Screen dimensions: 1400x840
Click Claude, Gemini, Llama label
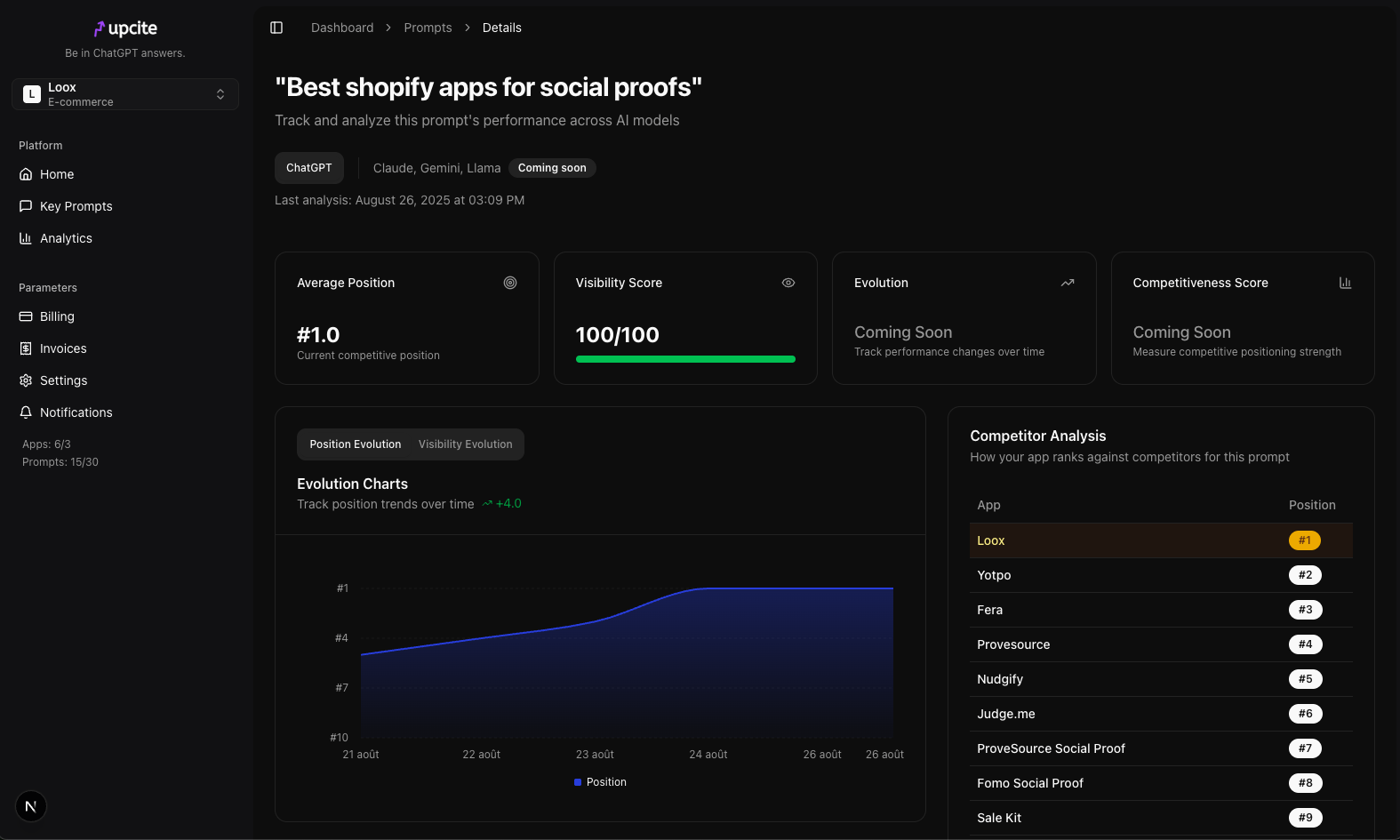(x=436, y=168)
